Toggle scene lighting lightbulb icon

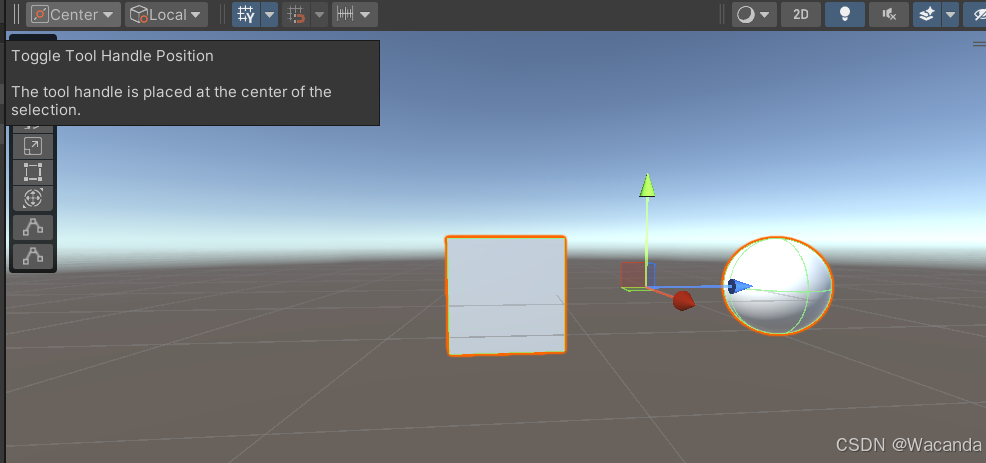pyautogui.click(x=845, y=14)
